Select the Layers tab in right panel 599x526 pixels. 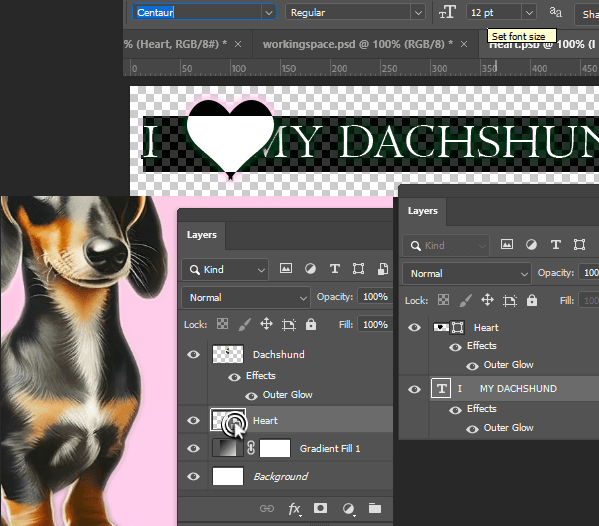[x=423, y=210]
